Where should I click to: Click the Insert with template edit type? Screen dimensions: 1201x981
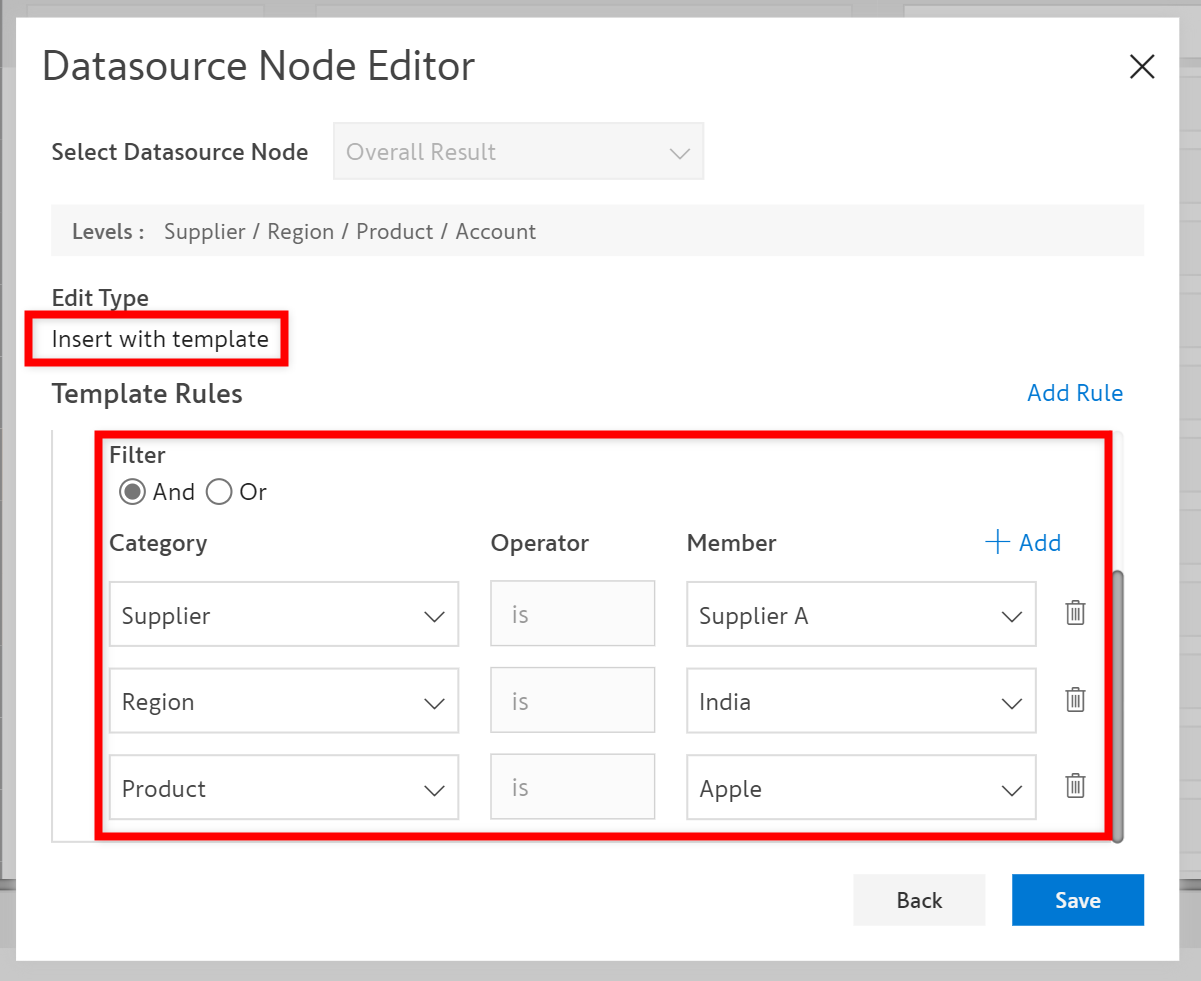[x=160, y=339]
